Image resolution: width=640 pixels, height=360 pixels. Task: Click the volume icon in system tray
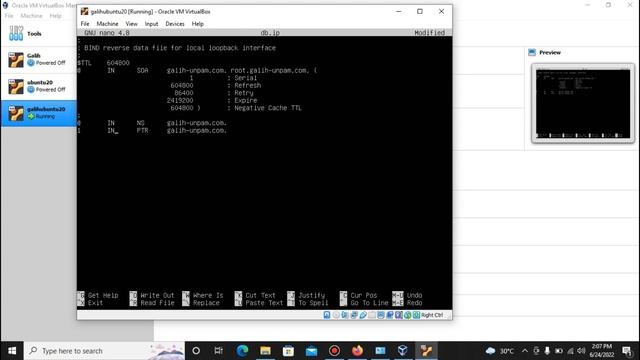[x=581, y=351]
